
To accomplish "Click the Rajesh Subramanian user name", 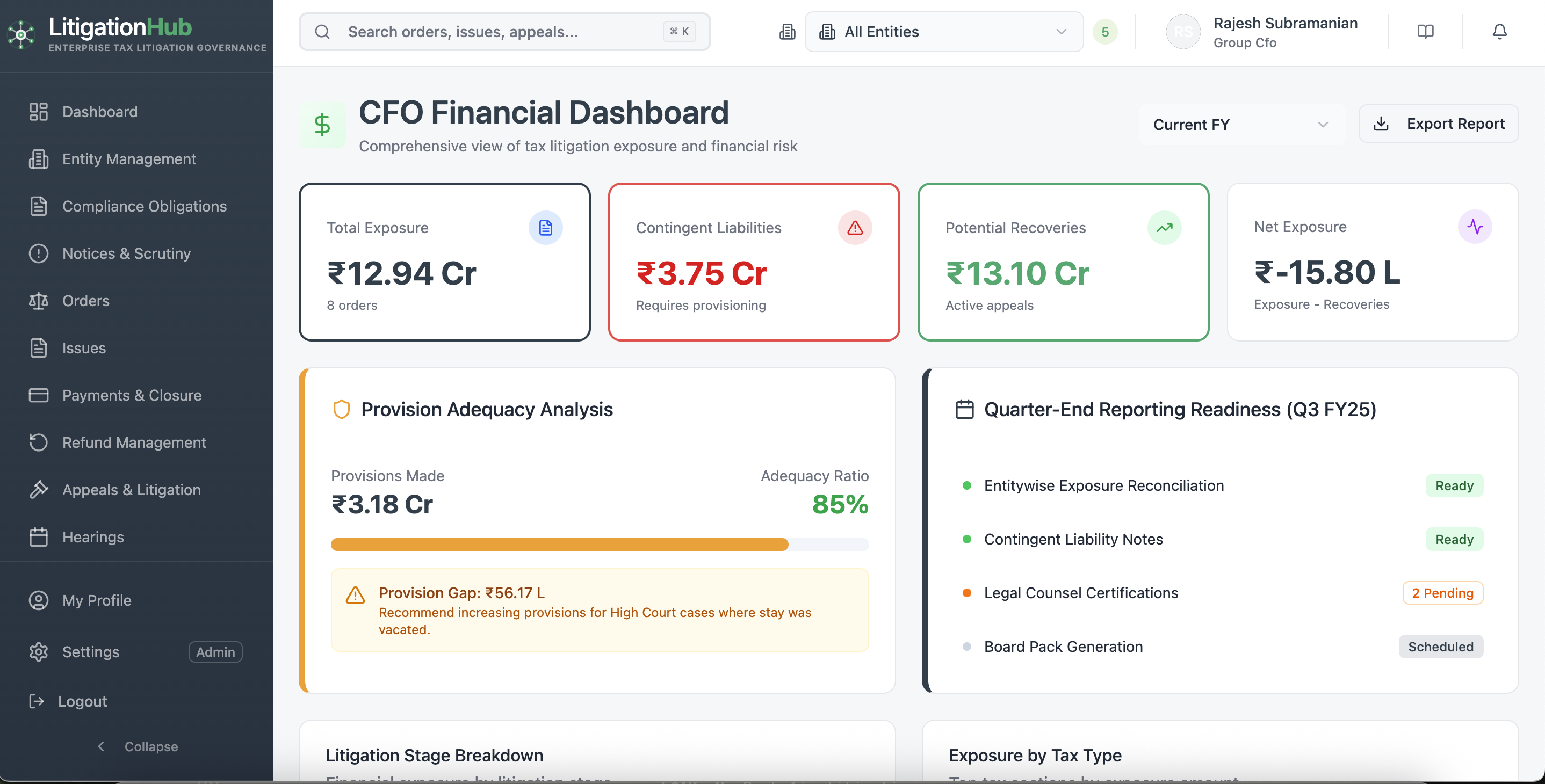I will 1286,24.
